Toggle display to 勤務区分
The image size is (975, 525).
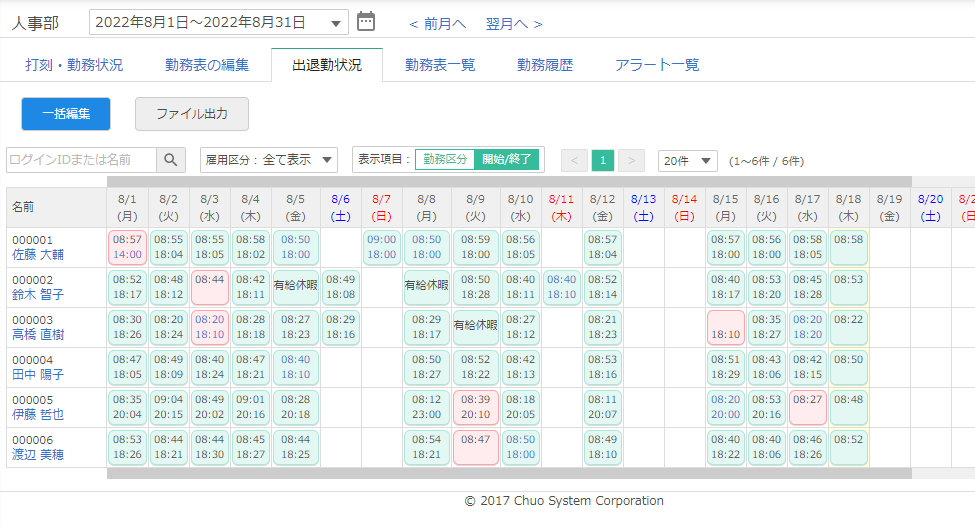coord(445,160)
